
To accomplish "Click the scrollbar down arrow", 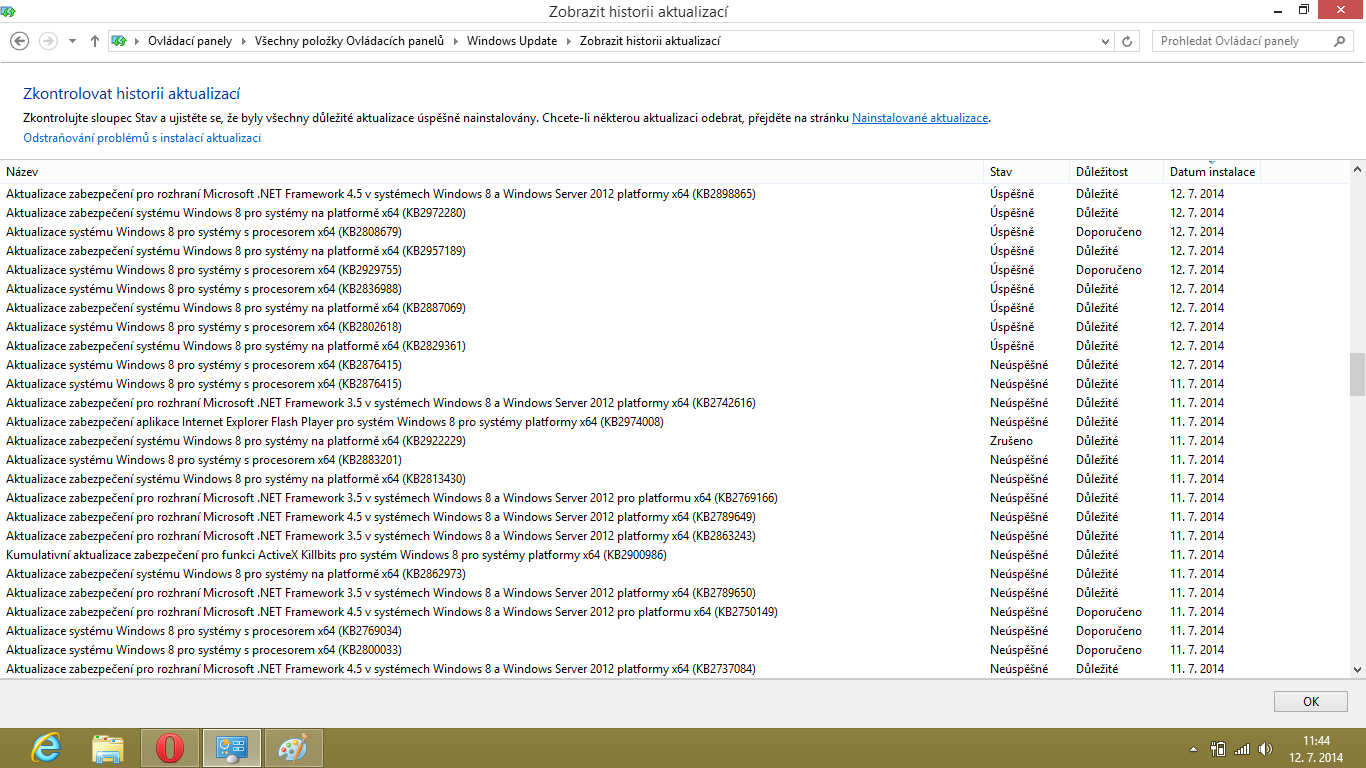I will coord(1357,670).
